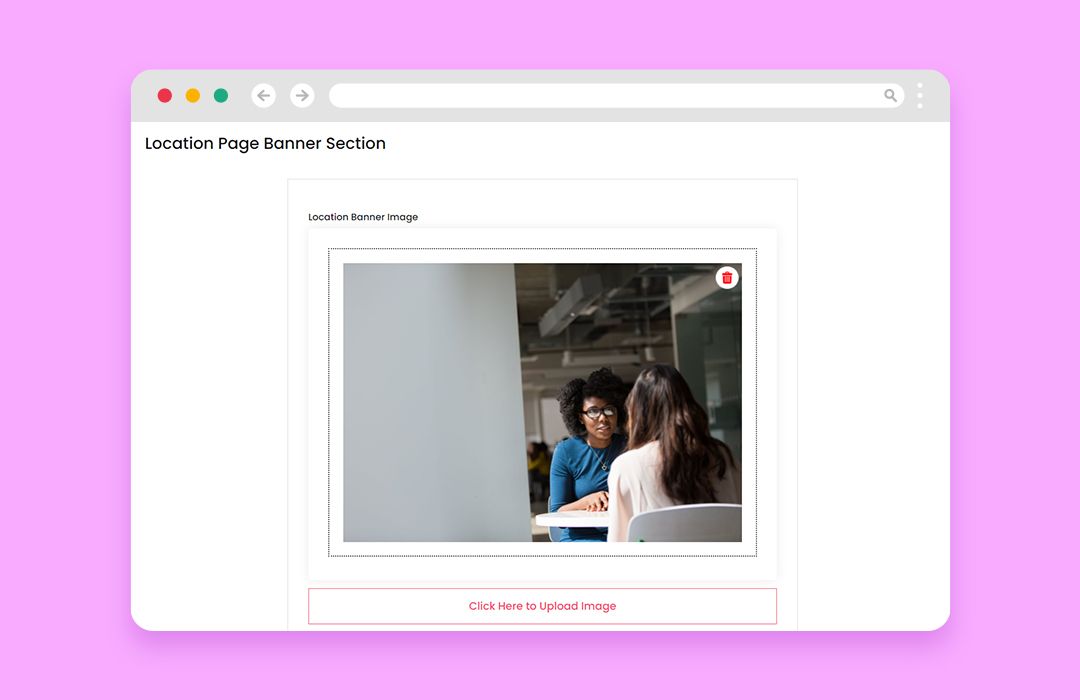Go forward using browser forward arrow
The image size is (1080, 700).
tap(302, 96)
